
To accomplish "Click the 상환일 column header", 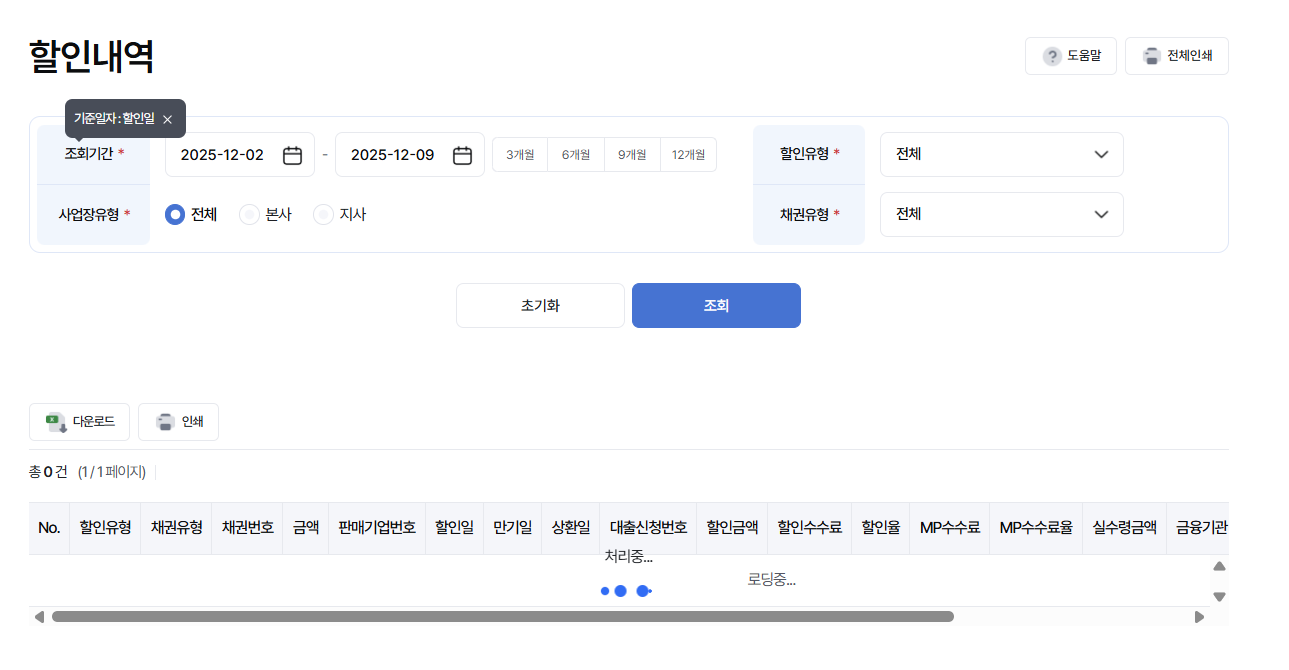I will point(571,528).
